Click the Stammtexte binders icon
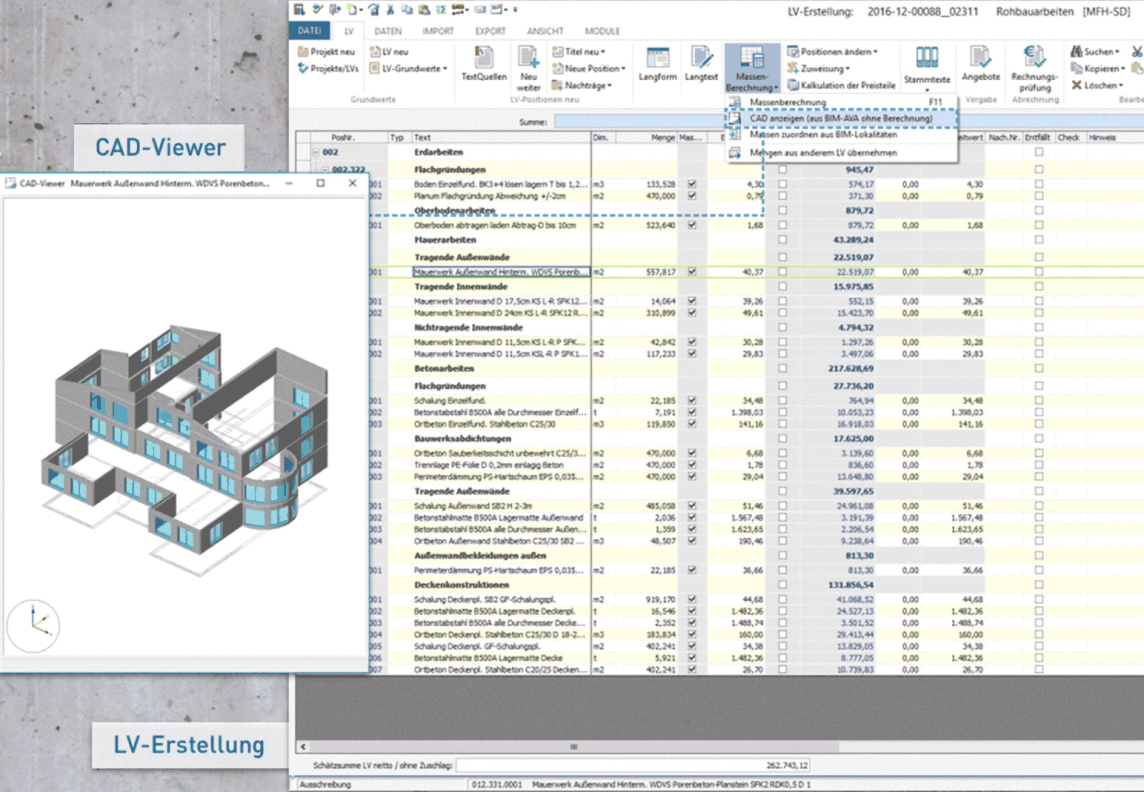Image resolution: width=1144 pixels, height=792 pixels. pyautogui.click(x=927, y=57)
